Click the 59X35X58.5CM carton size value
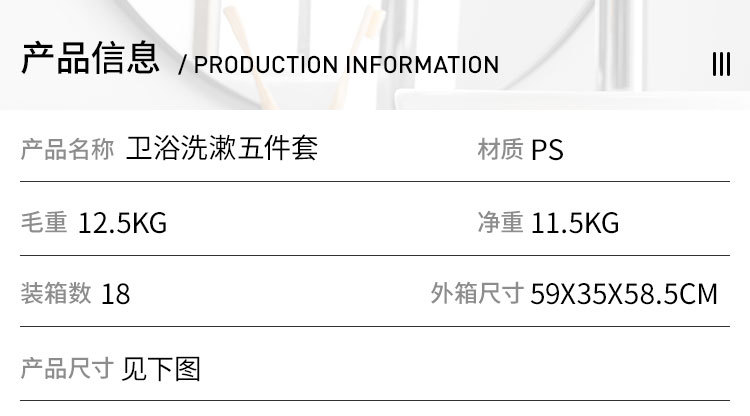This screenshot has width=750, height=416. click(624, 294)
